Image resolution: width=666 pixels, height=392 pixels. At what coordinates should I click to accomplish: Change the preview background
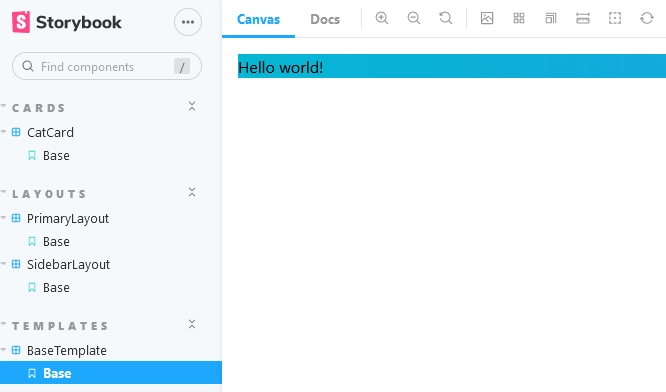[x=487, y=18]
